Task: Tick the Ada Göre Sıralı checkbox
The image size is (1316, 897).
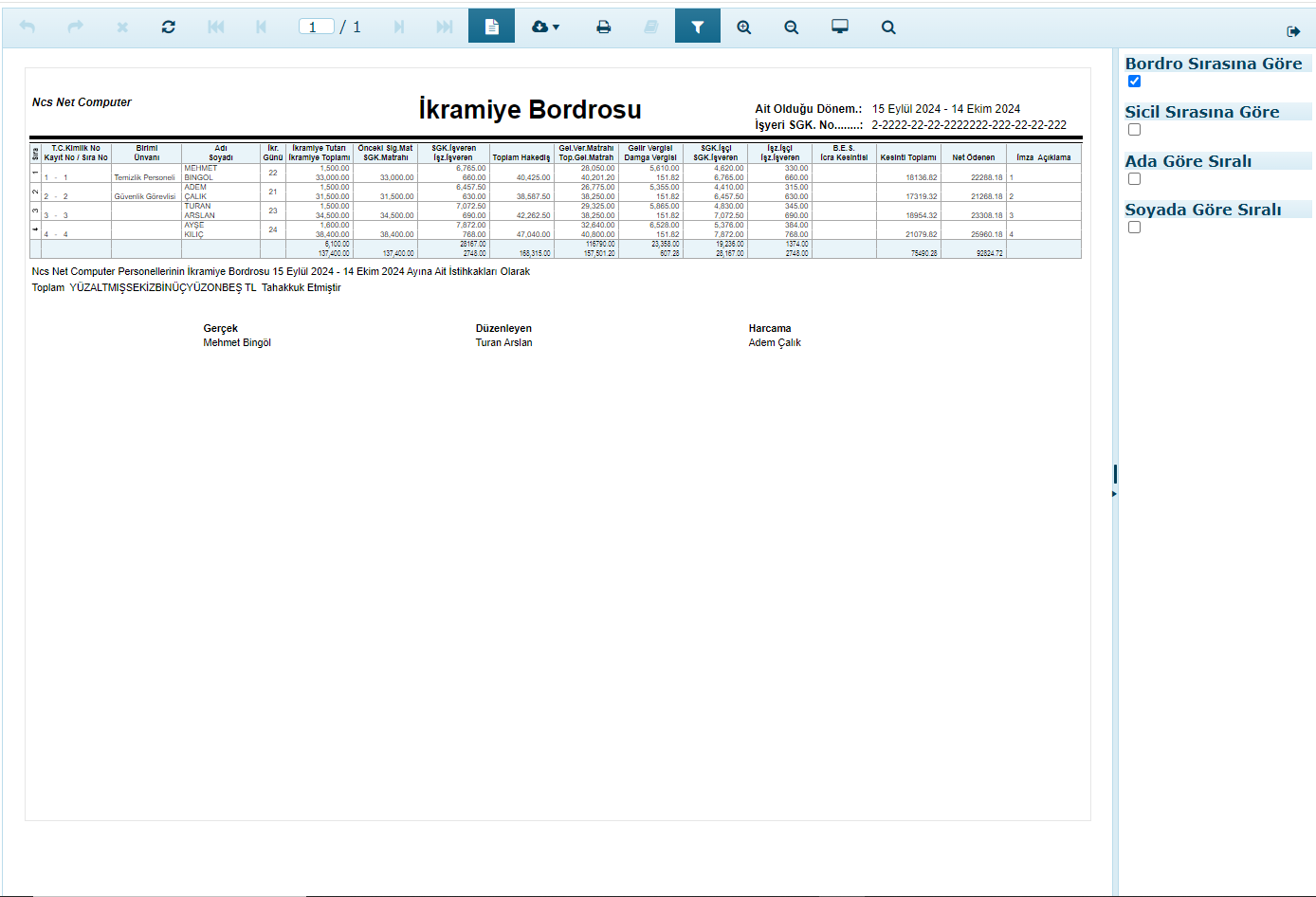Action: click(1134, 179)
